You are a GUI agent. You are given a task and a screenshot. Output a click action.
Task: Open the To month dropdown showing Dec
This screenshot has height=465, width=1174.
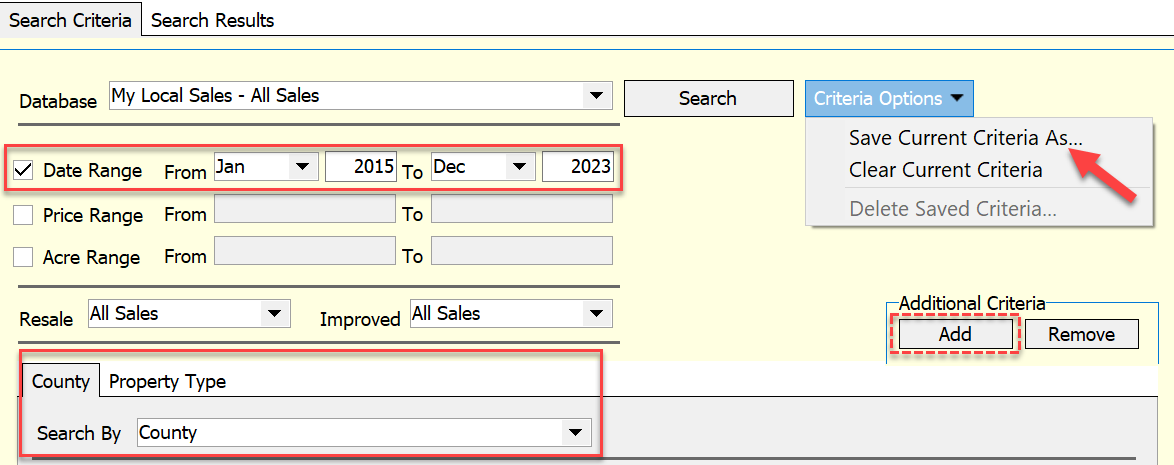click(483, 167)
